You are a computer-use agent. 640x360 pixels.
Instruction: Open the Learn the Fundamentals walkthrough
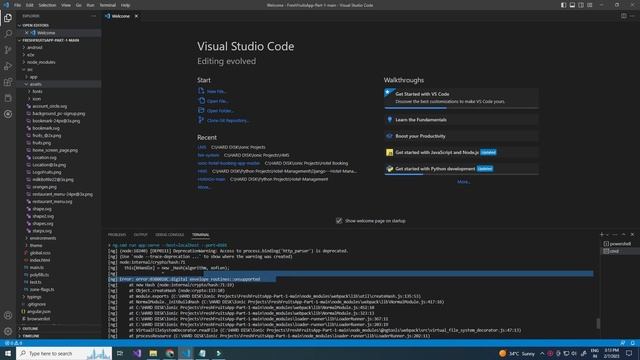click(x=462, y=120)
